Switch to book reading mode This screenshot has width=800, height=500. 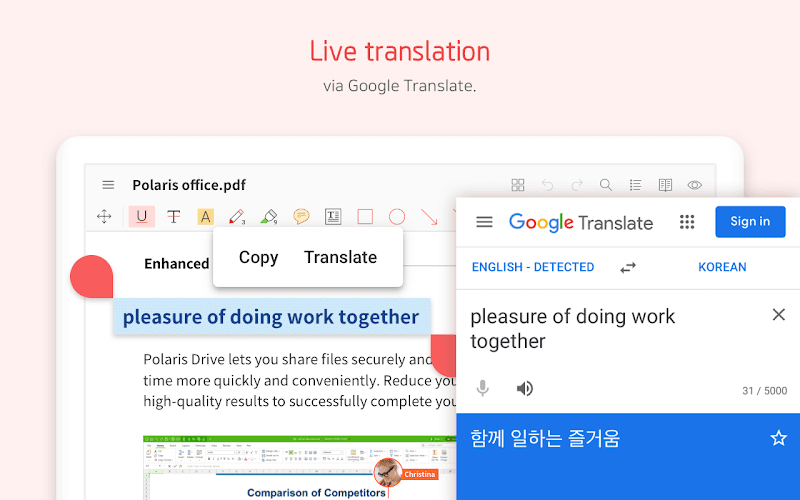pos(665,185)
